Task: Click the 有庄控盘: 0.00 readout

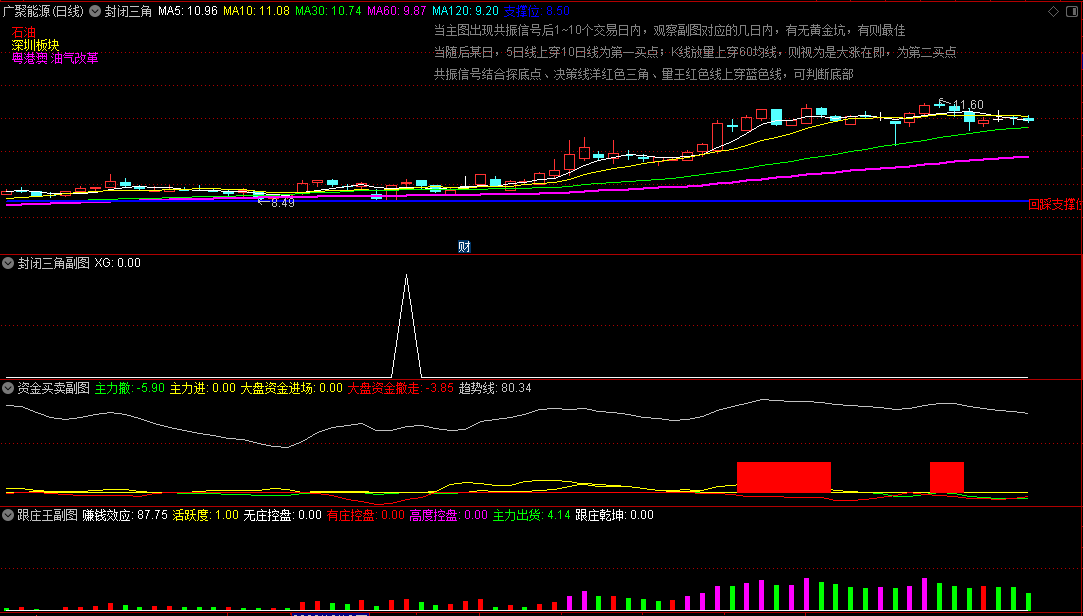Action: [x=366, y=514]
